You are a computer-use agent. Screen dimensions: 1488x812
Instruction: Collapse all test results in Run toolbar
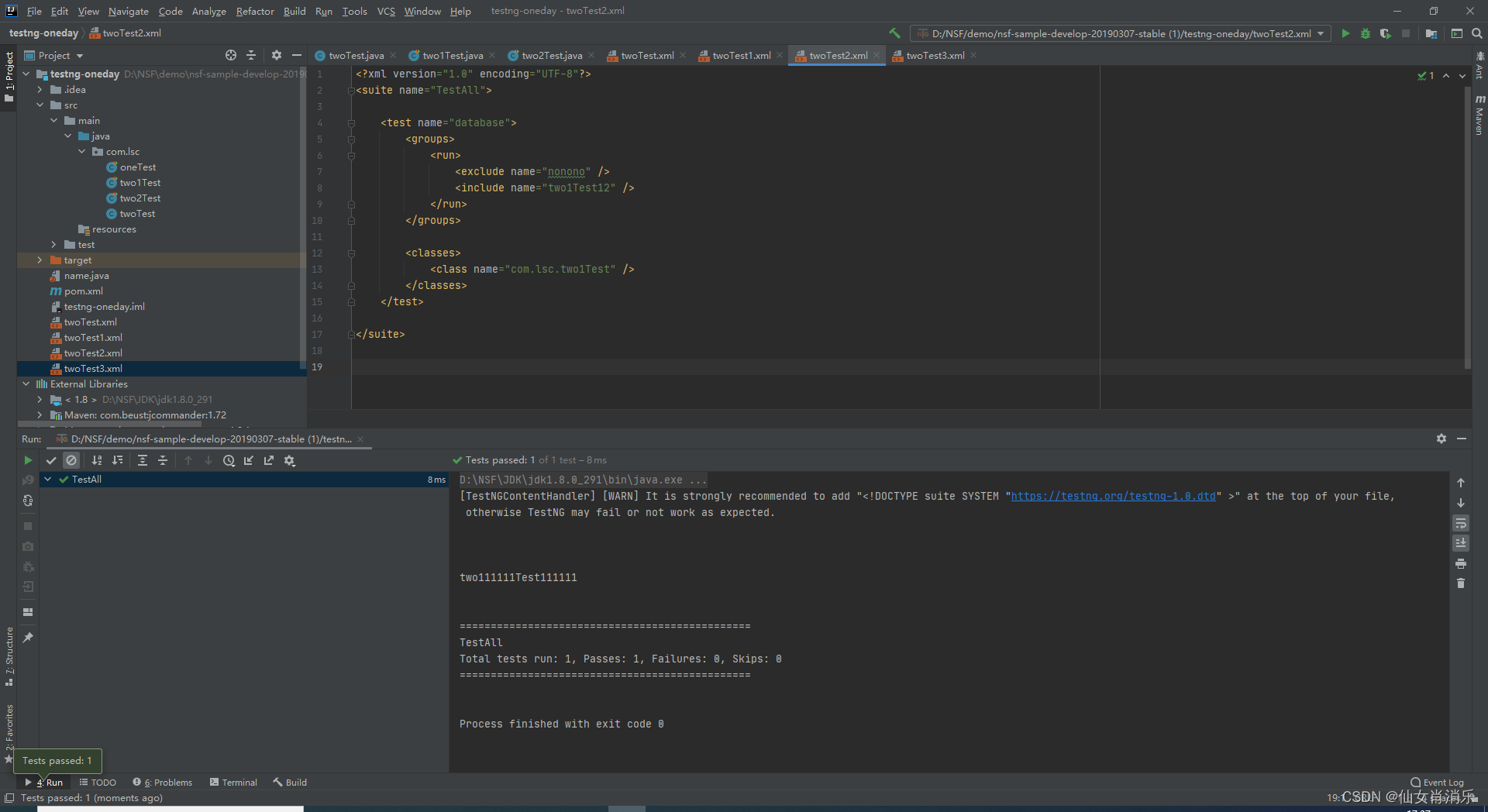(x=163, y=460)
